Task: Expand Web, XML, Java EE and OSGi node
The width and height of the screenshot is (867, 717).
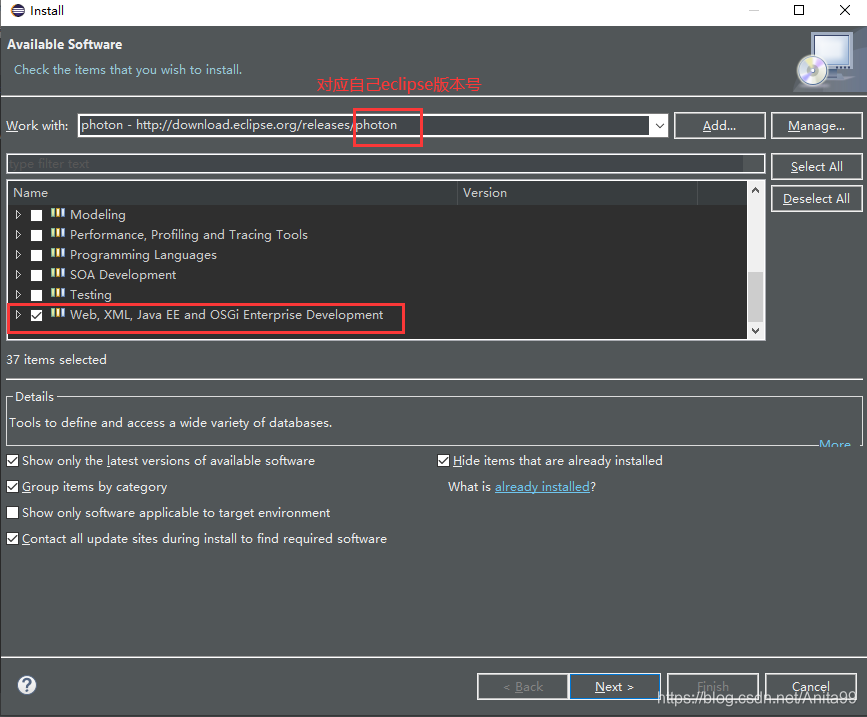Action: pos(18,315)
